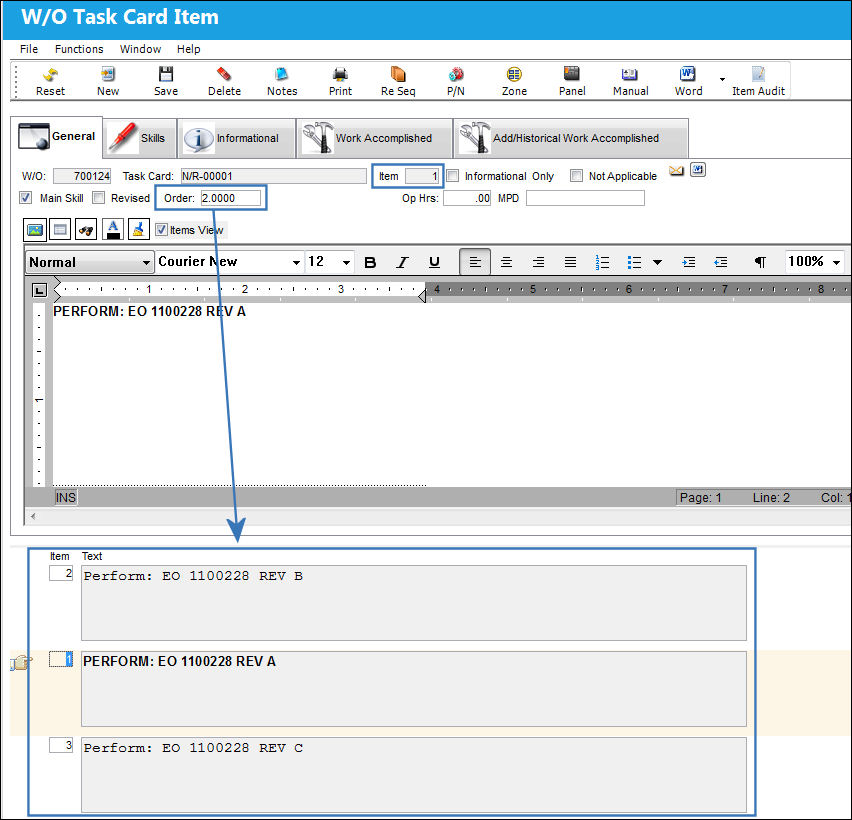Click the Panel toolbar icon
This screenshot has width=852, height=820.
point(572,81)
